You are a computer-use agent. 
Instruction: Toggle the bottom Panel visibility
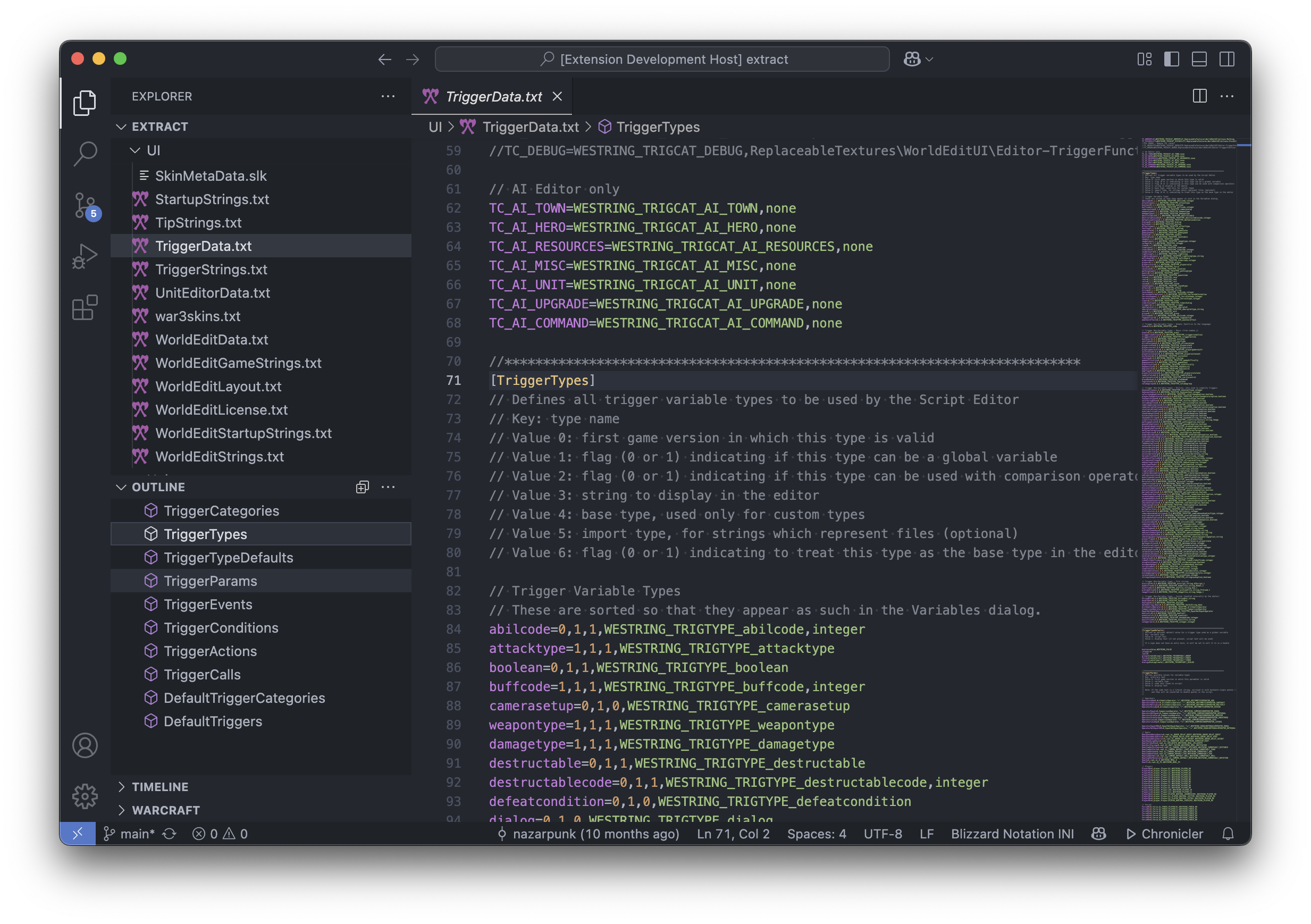[x=1199, y=59]
